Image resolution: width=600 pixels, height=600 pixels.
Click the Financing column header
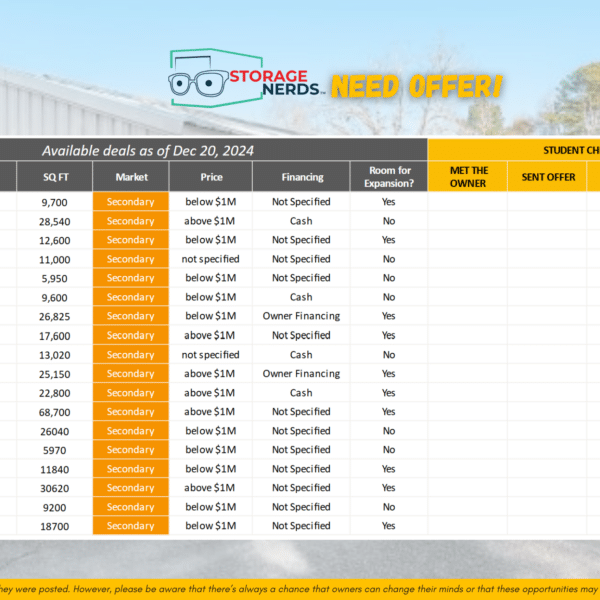301,177
